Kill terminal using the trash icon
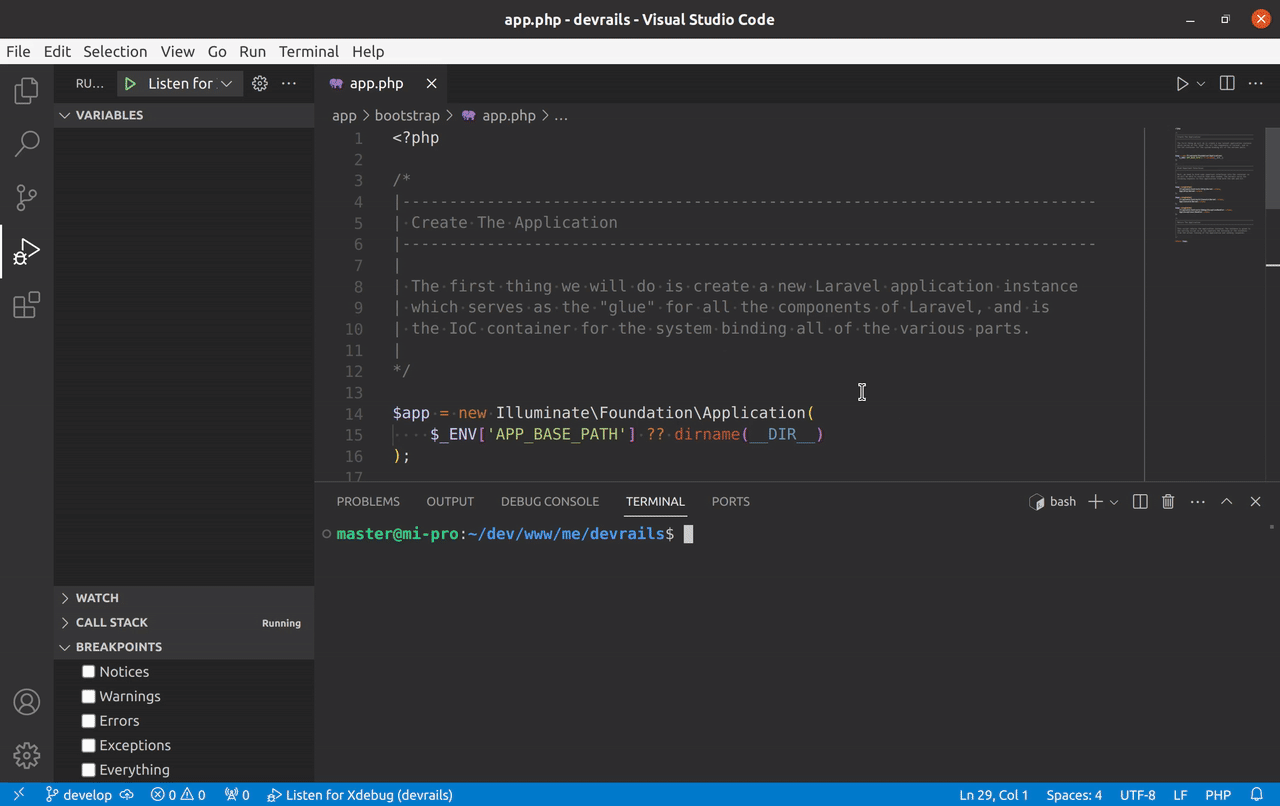 1168,502
